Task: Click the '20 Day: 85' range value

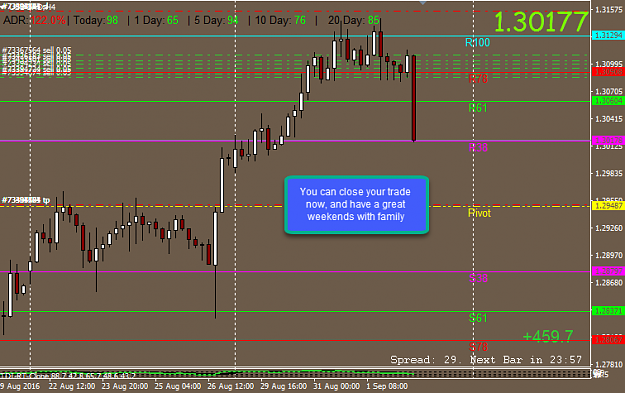Action: click(354, 20)
